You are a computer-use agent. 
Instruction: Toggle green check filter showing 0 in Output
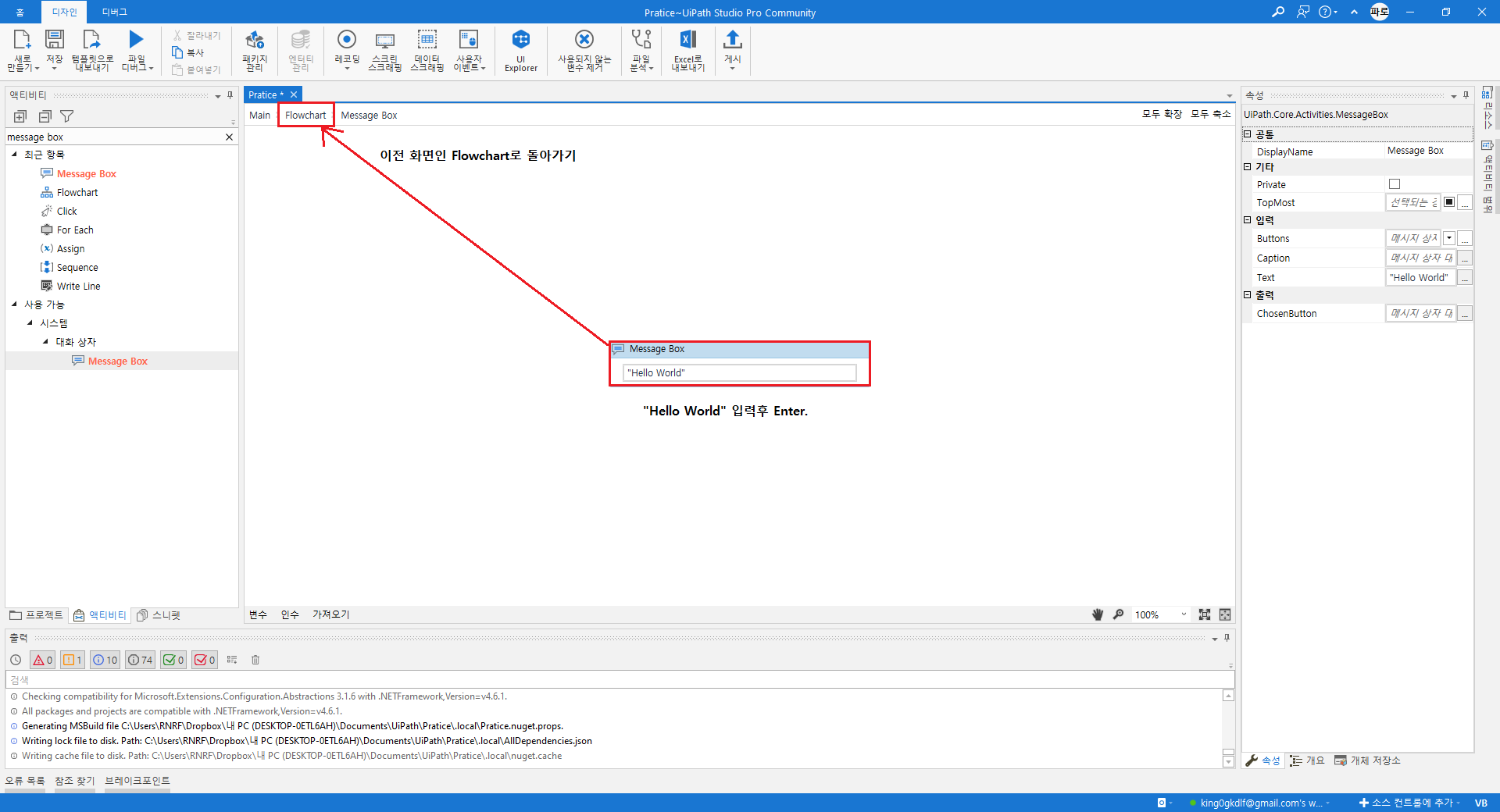pos(173,660)
